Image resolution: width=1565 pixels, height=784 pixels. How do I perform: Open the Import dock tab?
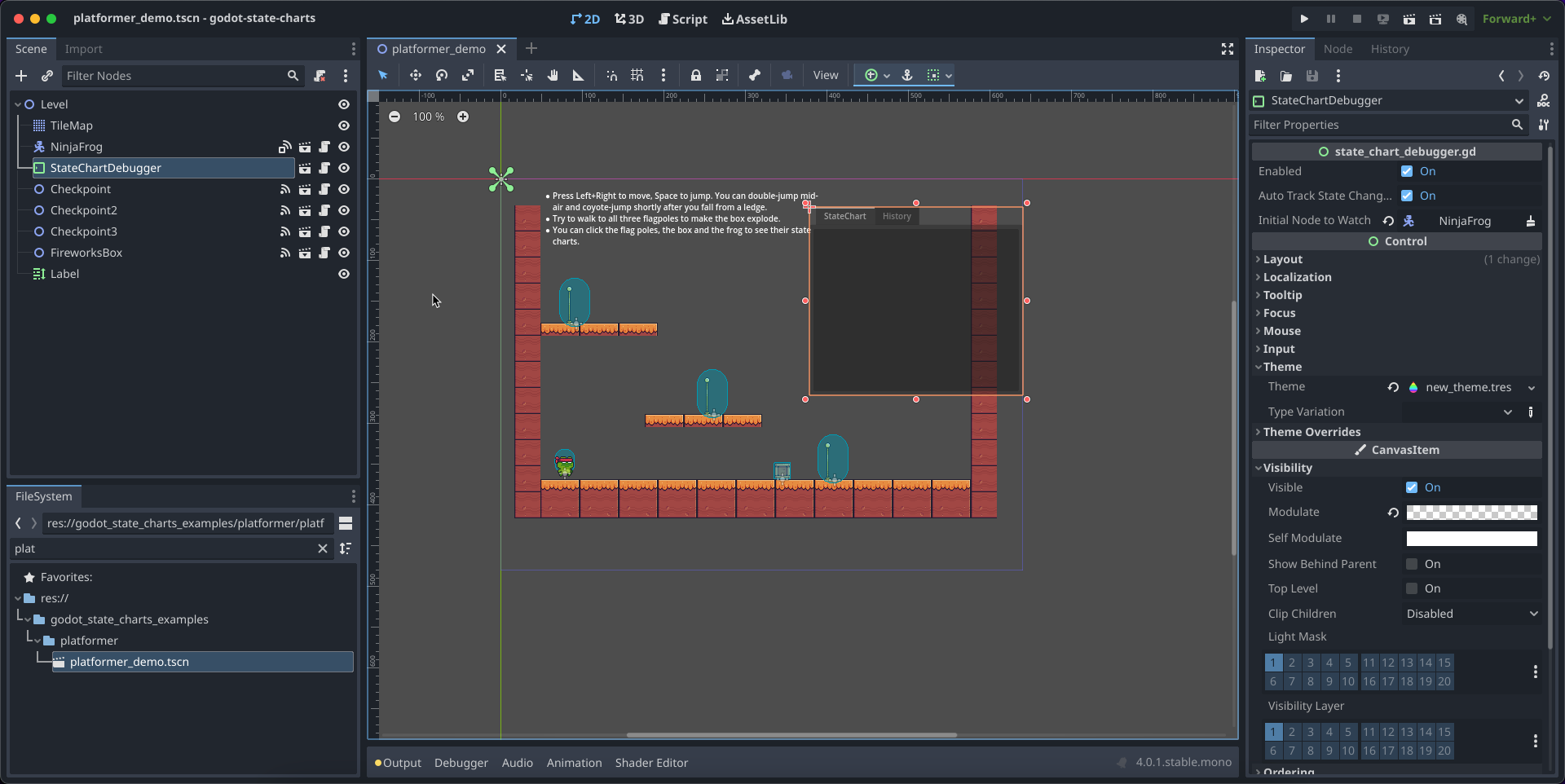tap(84, 49)
